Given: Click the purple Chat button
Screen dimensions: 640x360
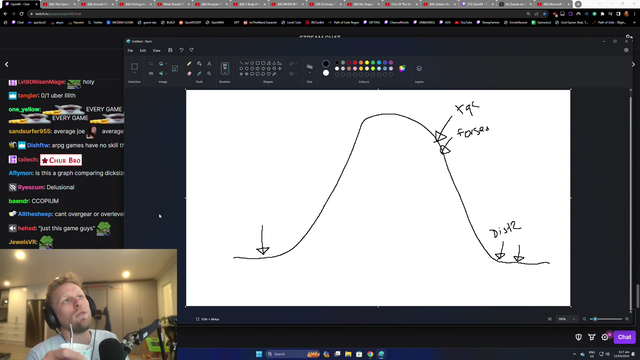Looking at the screenshot, I should click(x=624, y=337).
